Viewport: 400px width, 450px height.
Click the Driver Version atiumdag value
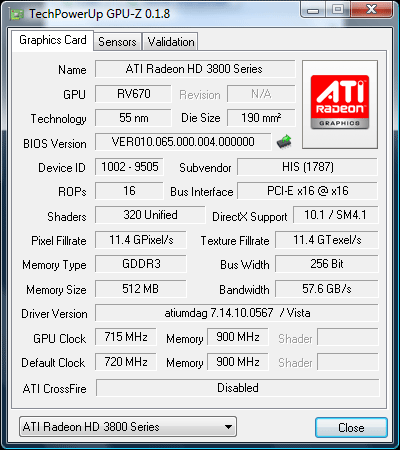pos(237,313)
